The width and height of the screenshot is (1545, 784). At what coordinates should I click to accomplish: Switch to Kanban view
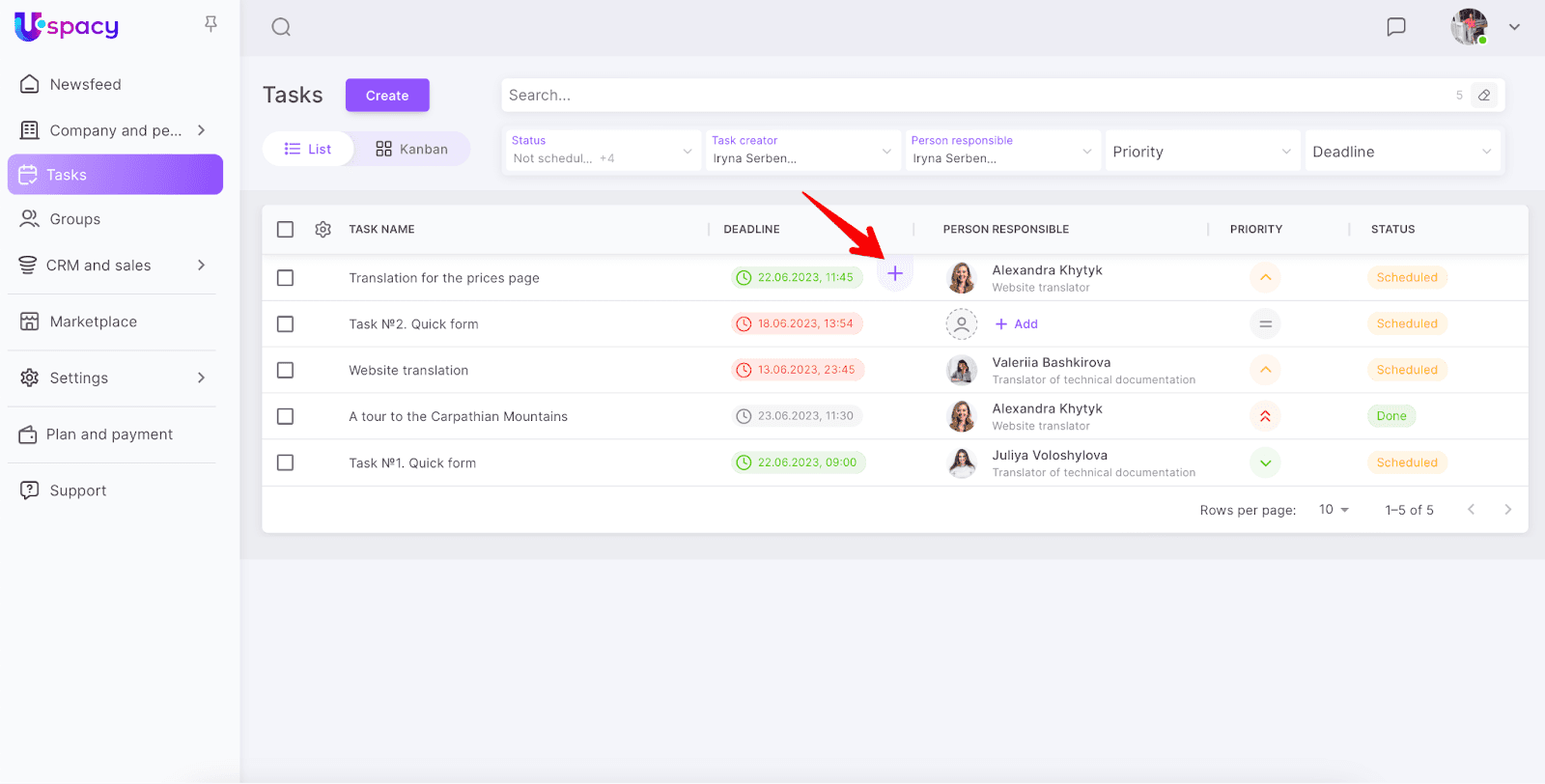pos(411,149)
